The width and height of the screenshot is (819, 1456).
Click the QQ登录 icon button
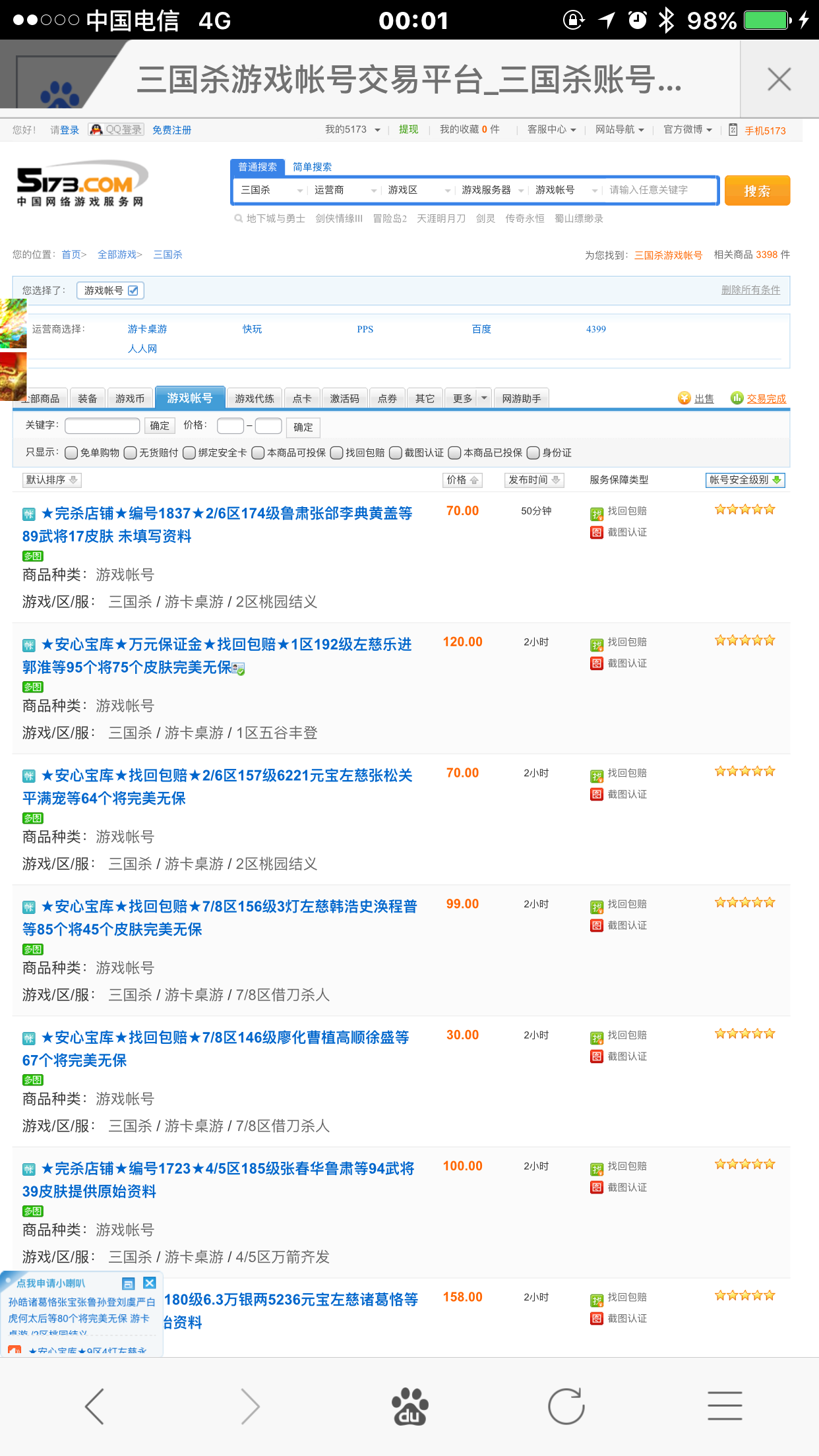tap(116, 129)
